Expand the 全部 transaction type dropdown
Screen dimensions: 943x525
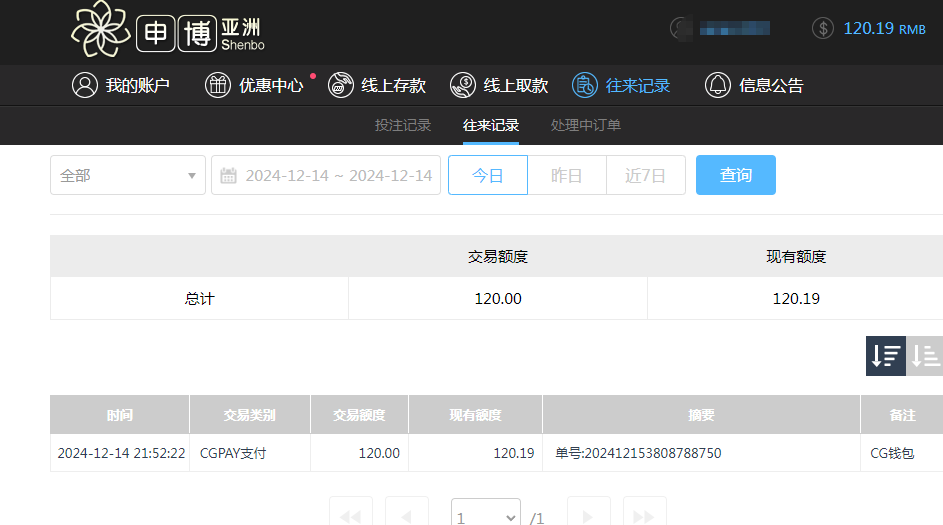coord(128,175)
